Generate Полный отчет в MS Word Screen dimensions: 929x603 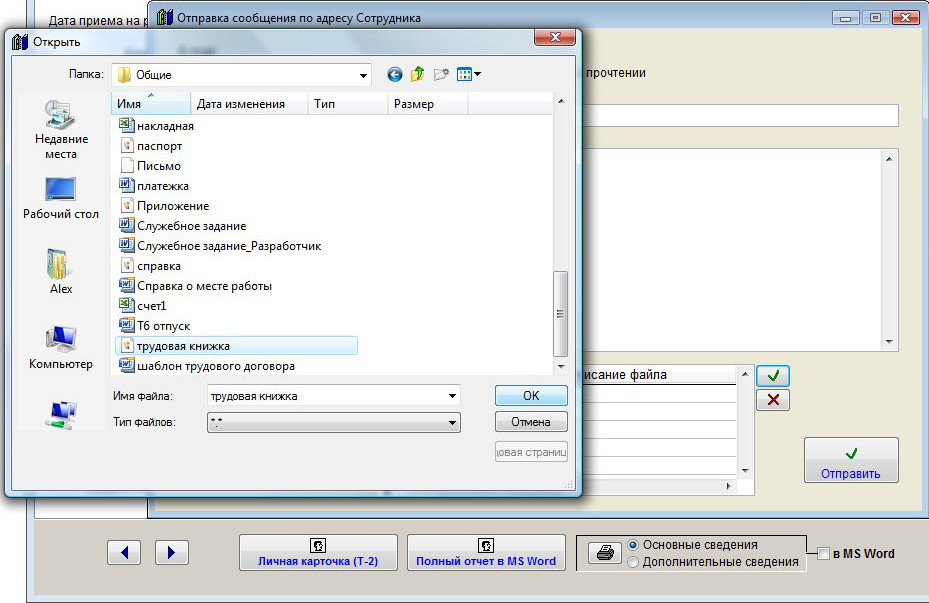coord(486,553)
